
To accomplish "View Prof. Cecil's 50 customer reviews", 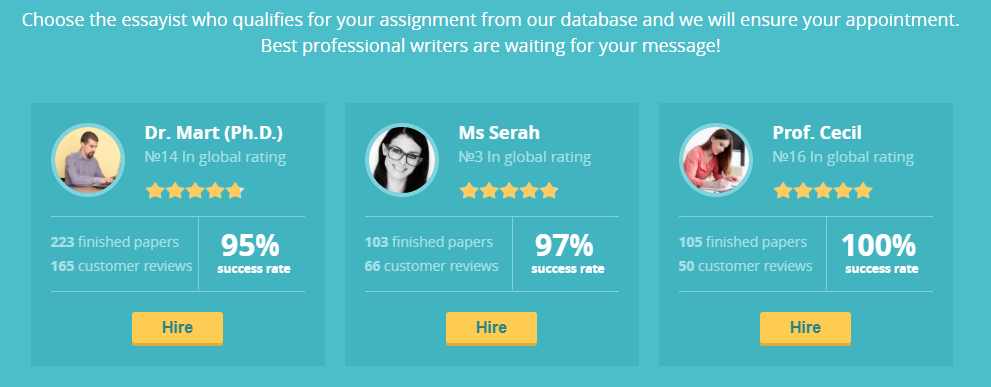I will point(746,266).
